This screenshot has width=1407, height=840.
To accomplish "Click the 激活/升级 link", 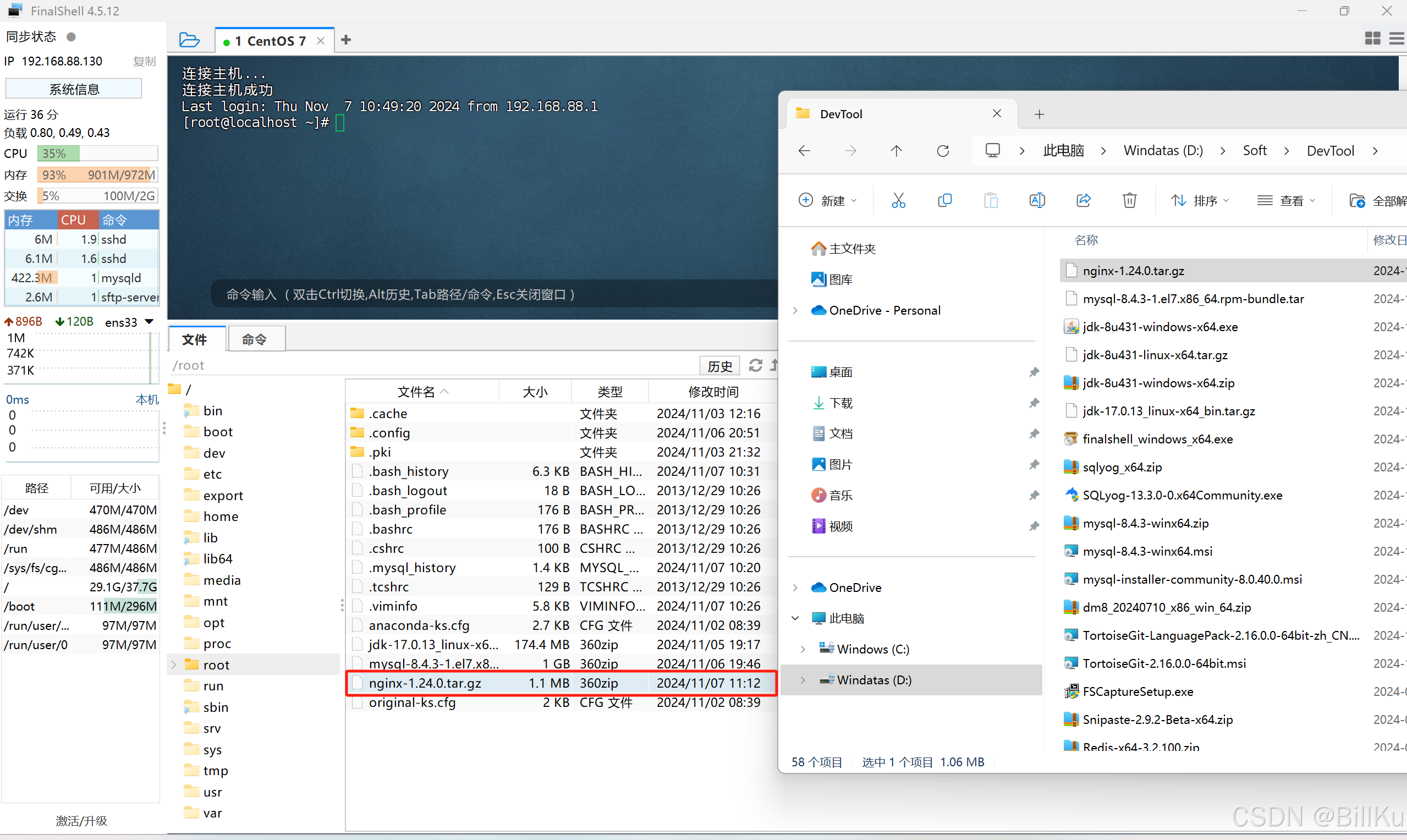I will click(x=81, y=820).
